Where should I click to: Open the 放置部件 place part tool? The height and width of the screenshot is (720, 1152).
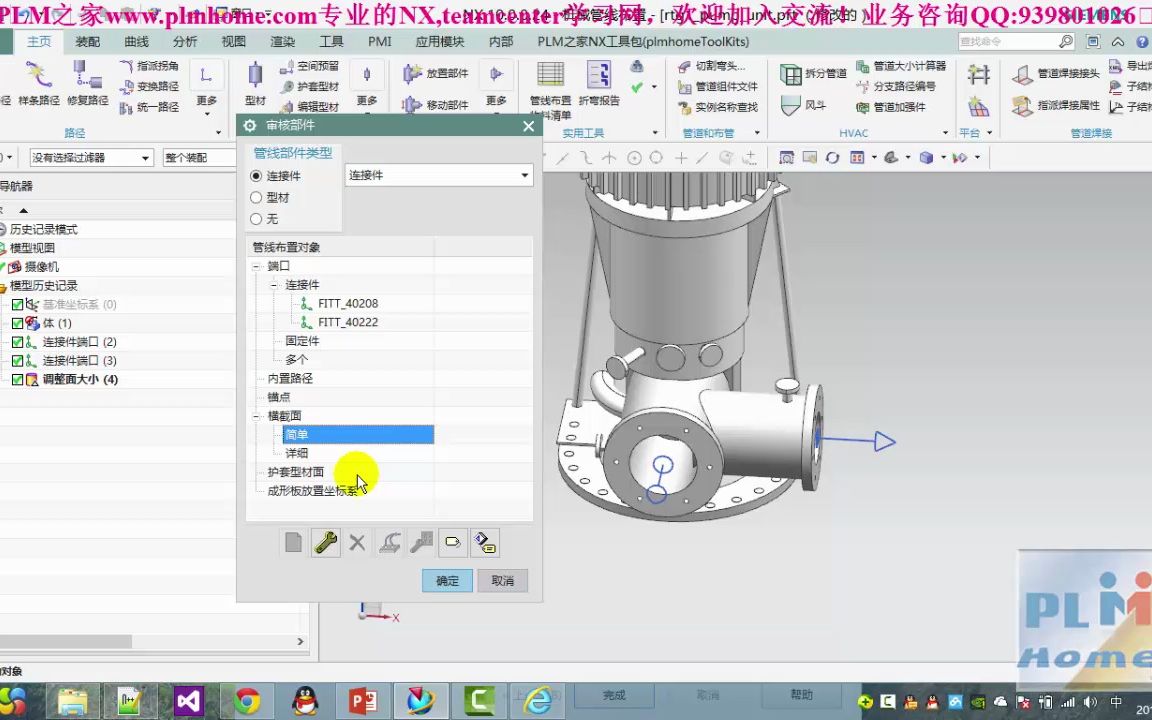click(x=436, y=73)
